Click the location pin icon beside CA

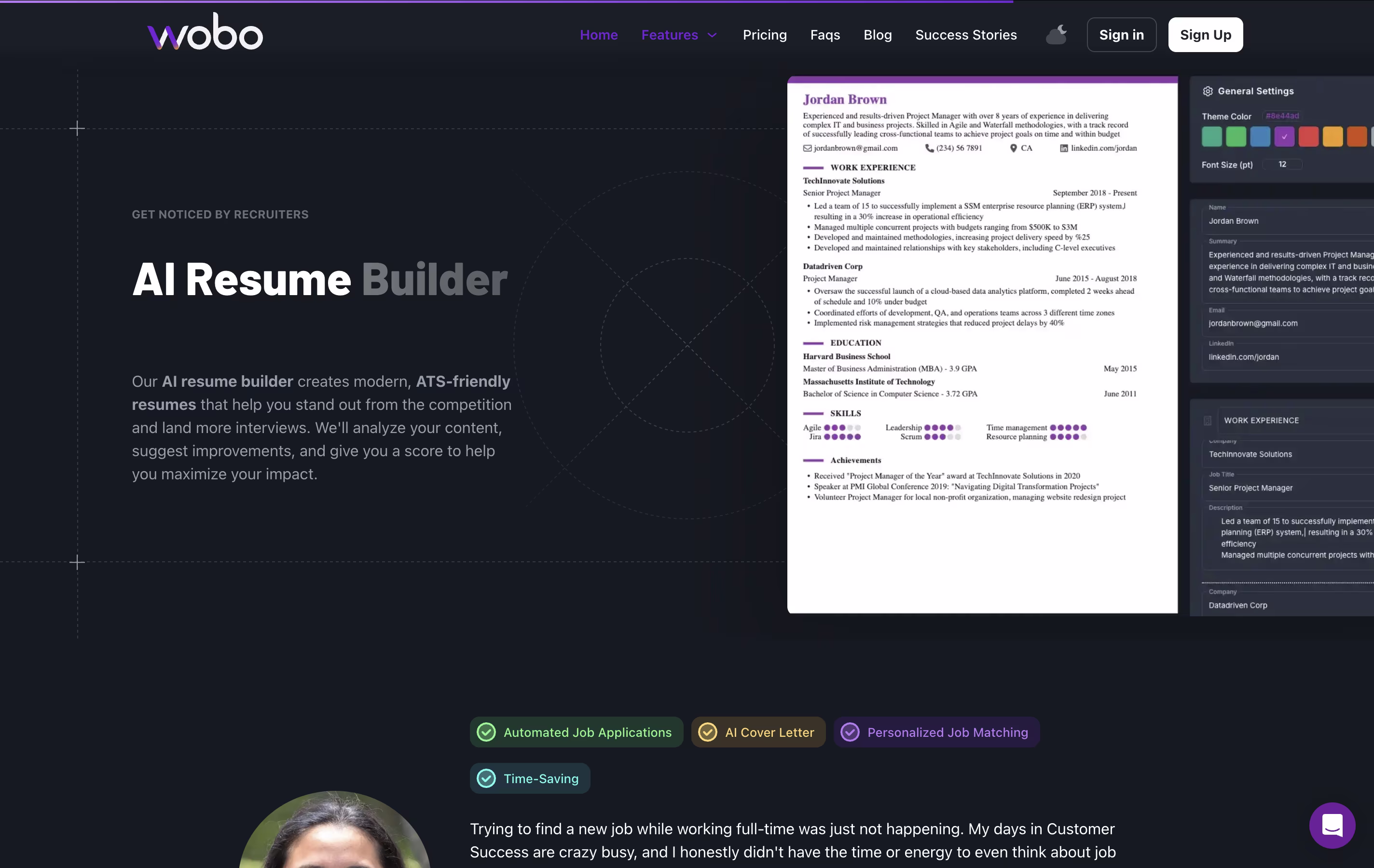click(x=1014, y=148)
